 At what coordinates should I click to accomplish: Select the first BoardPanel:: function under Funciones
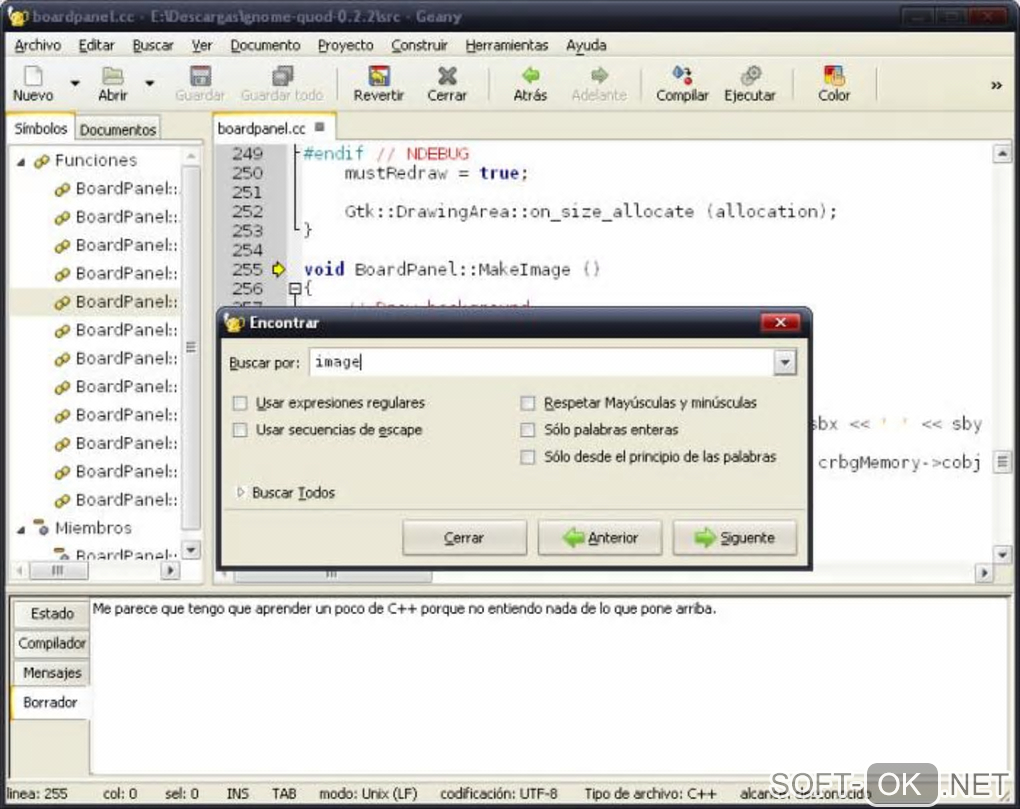point(126,189)
